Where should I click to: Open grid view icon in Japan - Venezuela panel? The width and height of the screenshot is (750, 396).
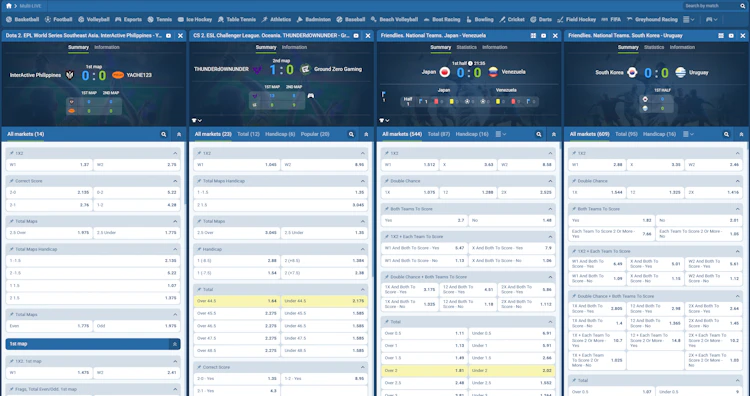[x=533, y=36]
